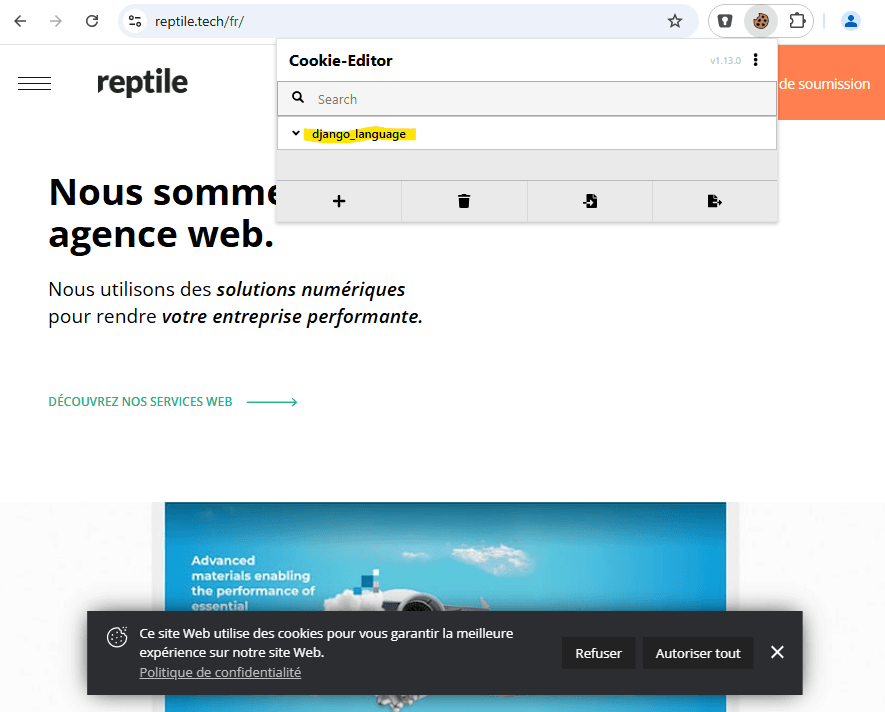Import cookies via the import icon
Image resolution: width=885 pixels, height=712 pixels.
coord(589,201)
